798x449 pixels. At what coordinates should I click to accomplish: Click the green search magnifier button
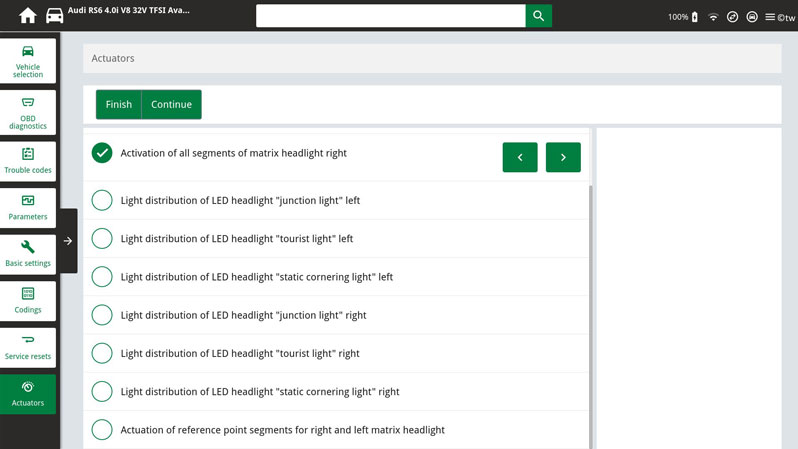coord(539,16)
